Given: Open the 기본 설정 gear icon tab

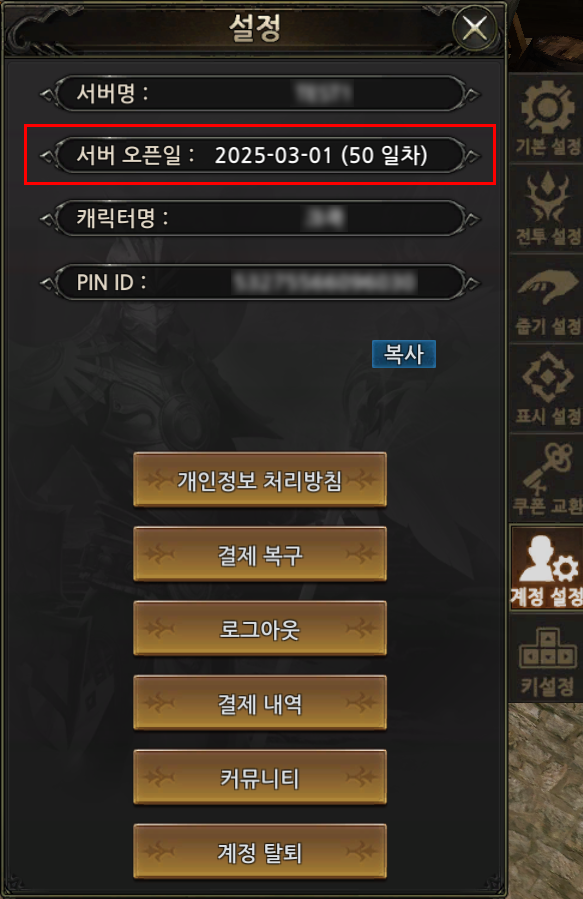Looking at the screenshot, I should [x=546, y=118].
